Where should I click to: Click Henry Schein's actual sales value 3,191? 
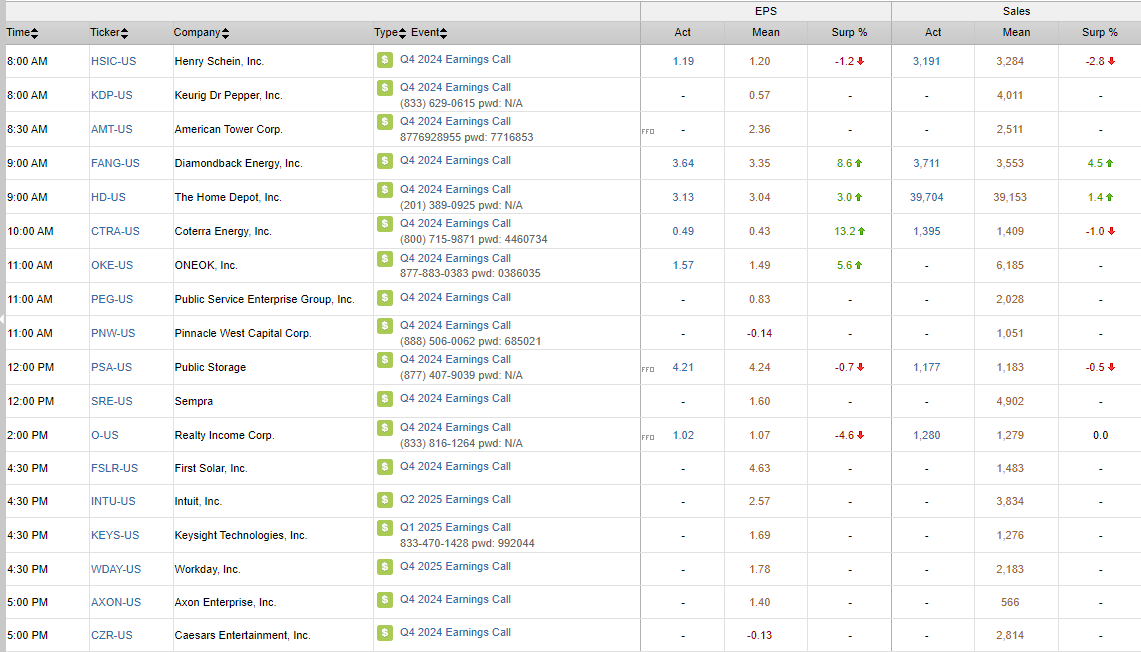click(x=926, y=61)
